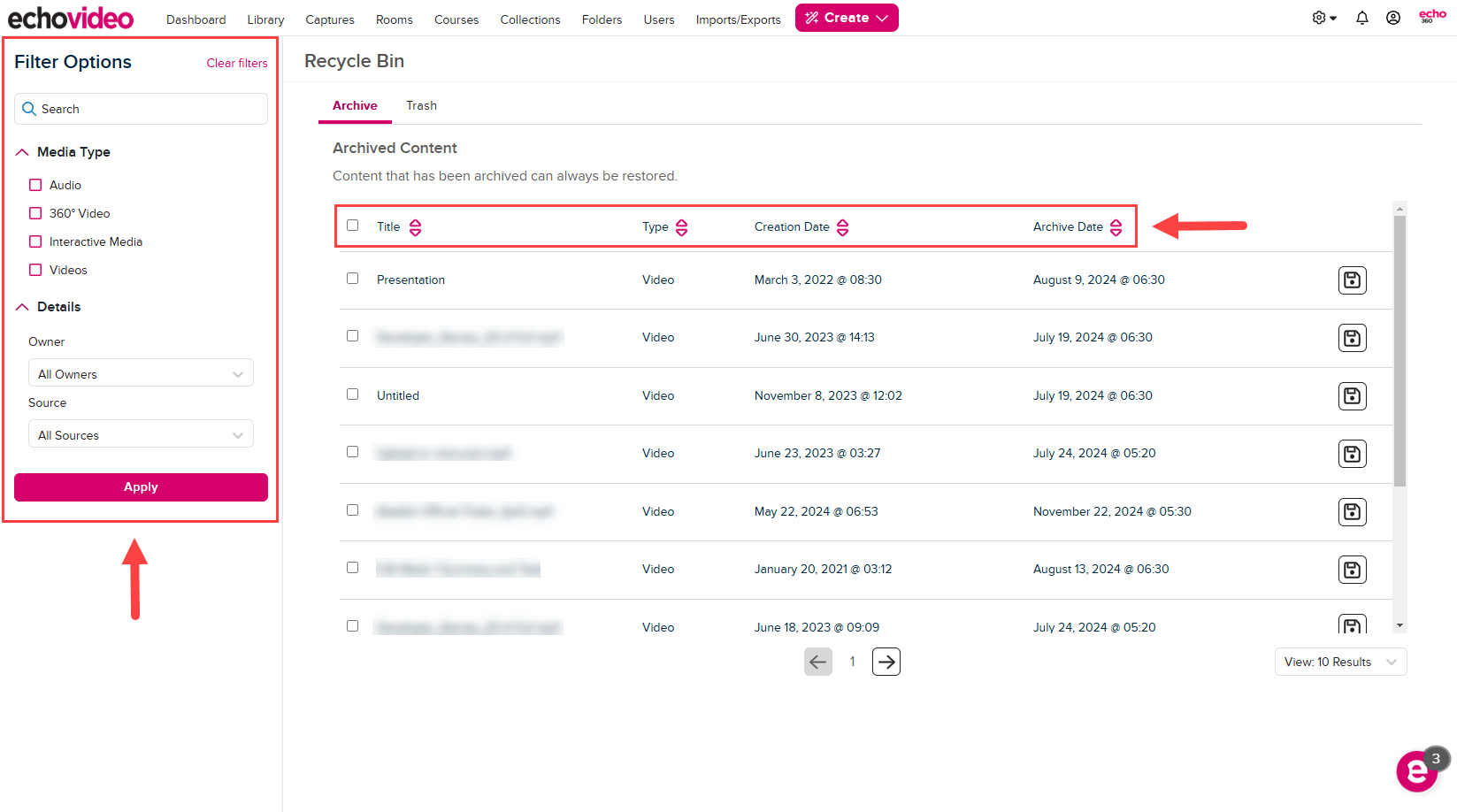1457x812 pixels.
Task: Switch to the Trash tab
Action: [421, 105]
